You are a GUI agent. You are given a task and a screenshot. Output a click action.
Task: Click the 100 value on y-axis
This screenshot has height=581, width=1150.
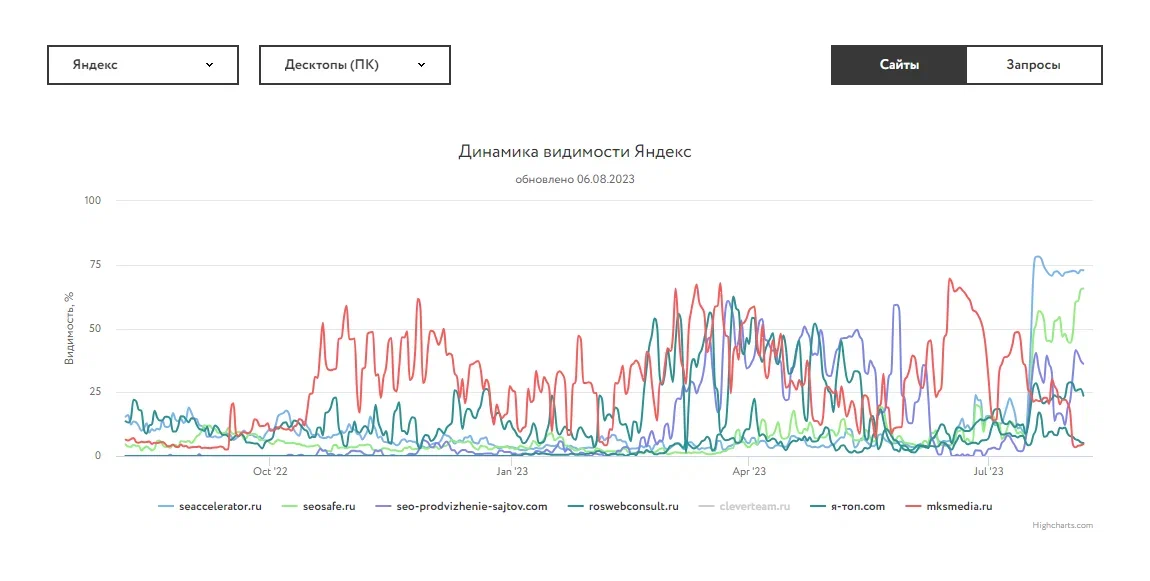click(92, 200)
